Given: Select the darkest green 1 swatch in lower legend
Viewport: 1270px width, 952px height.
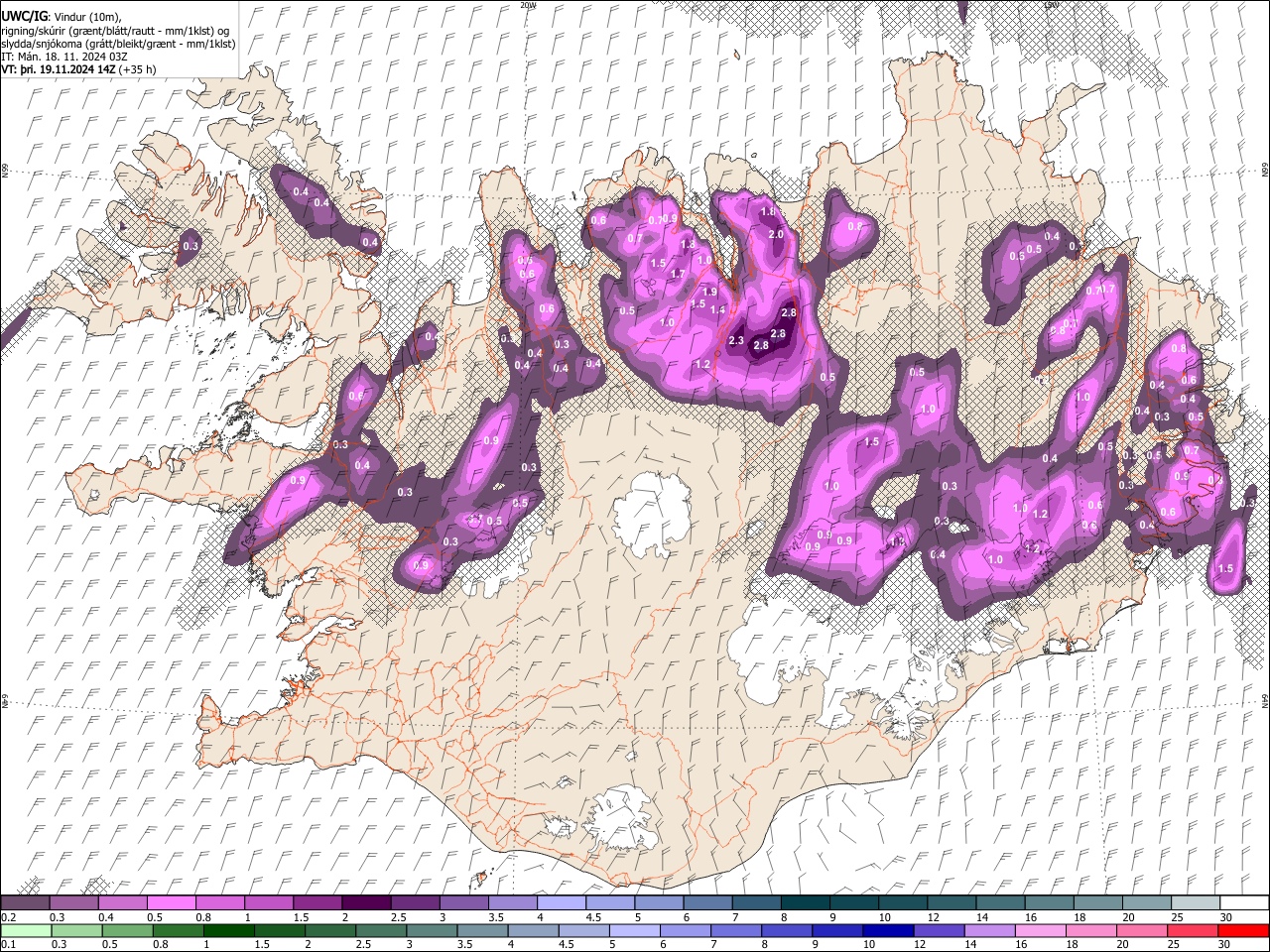Looking at the screenshot, I should (228, 930).
